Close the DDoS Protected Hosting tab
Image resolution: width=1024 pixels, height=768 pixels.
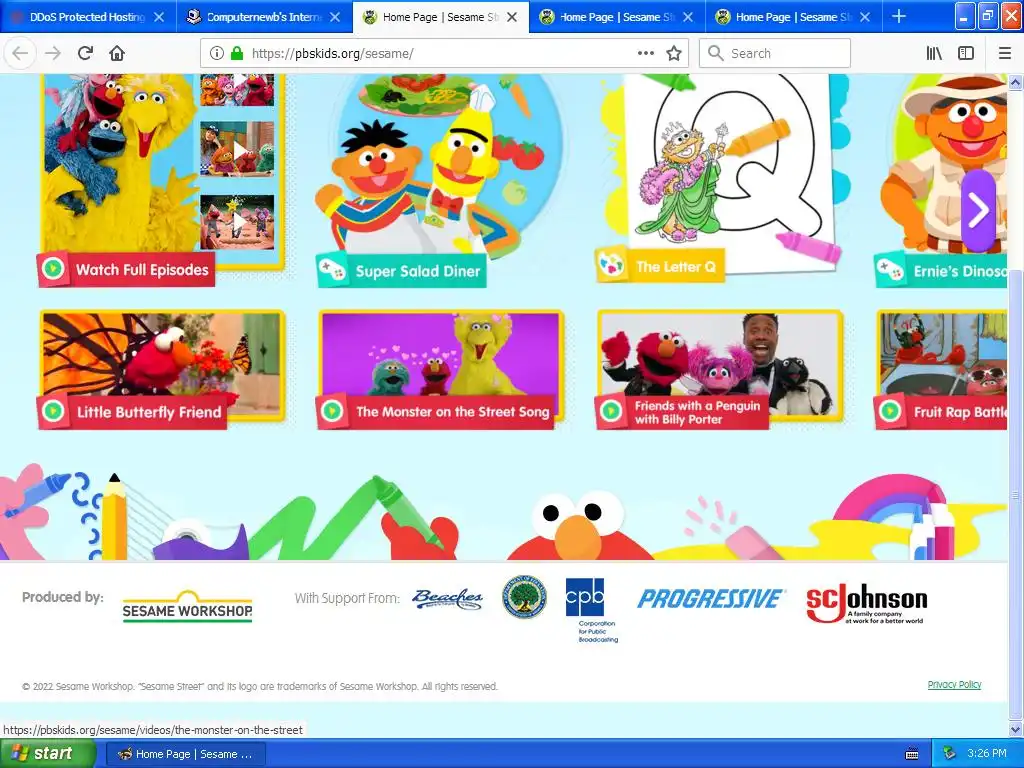pos(159,17)
